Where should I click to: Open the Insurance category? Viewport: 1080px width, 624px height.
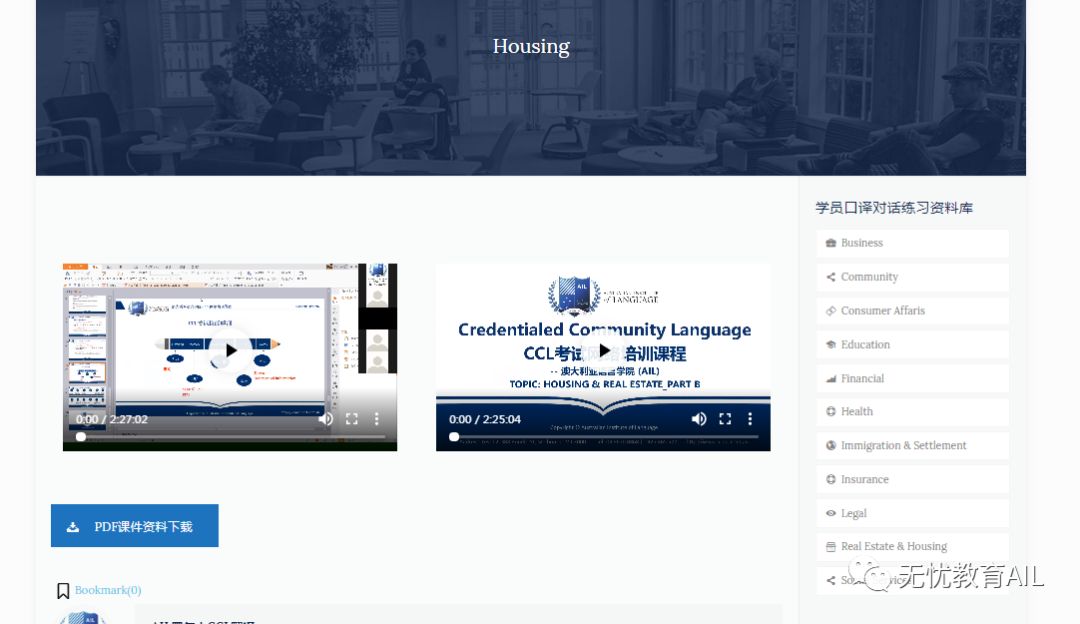912,479
